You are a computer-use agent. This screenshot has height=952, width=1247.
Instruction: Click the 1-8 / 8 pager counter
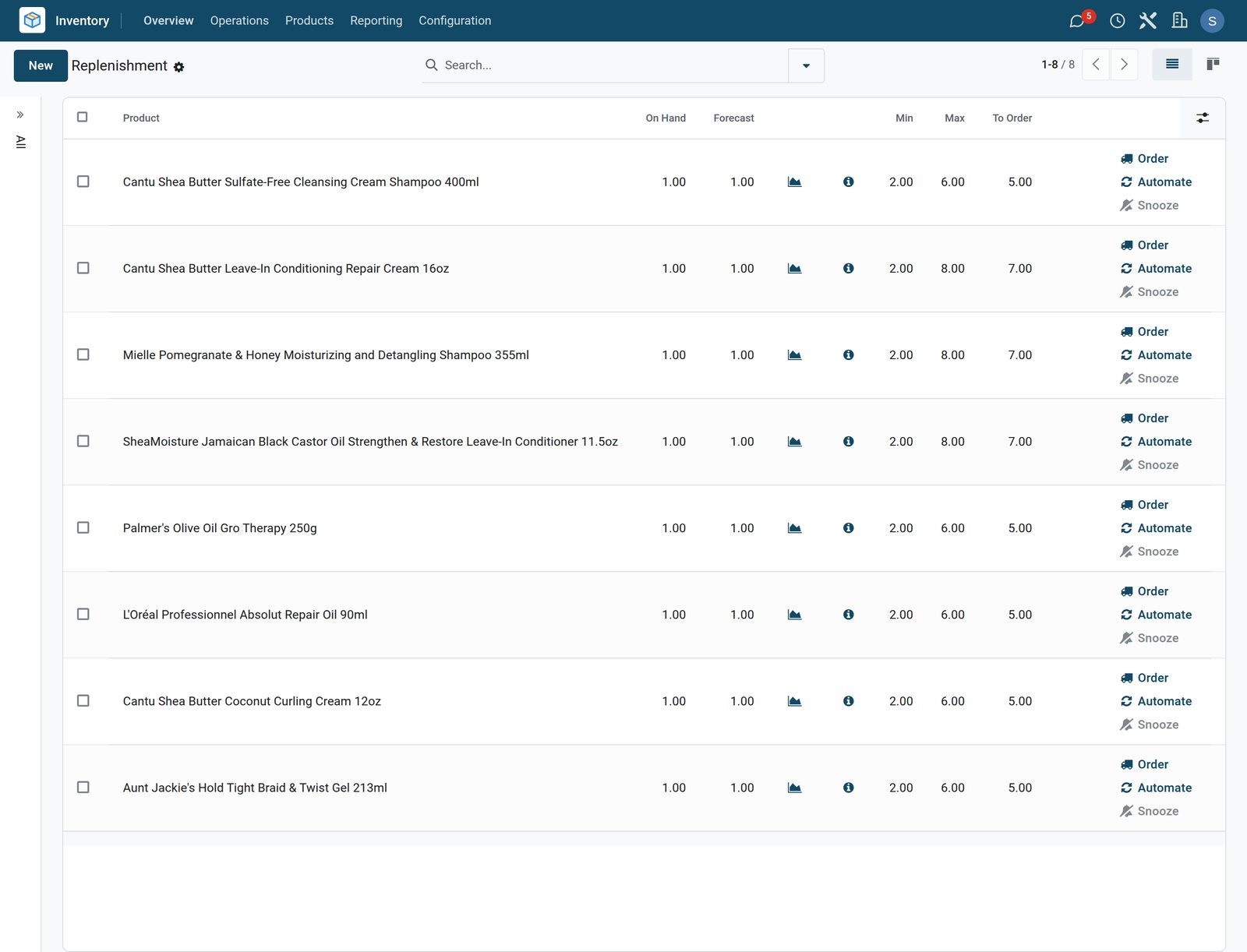tap(1058, 65)
